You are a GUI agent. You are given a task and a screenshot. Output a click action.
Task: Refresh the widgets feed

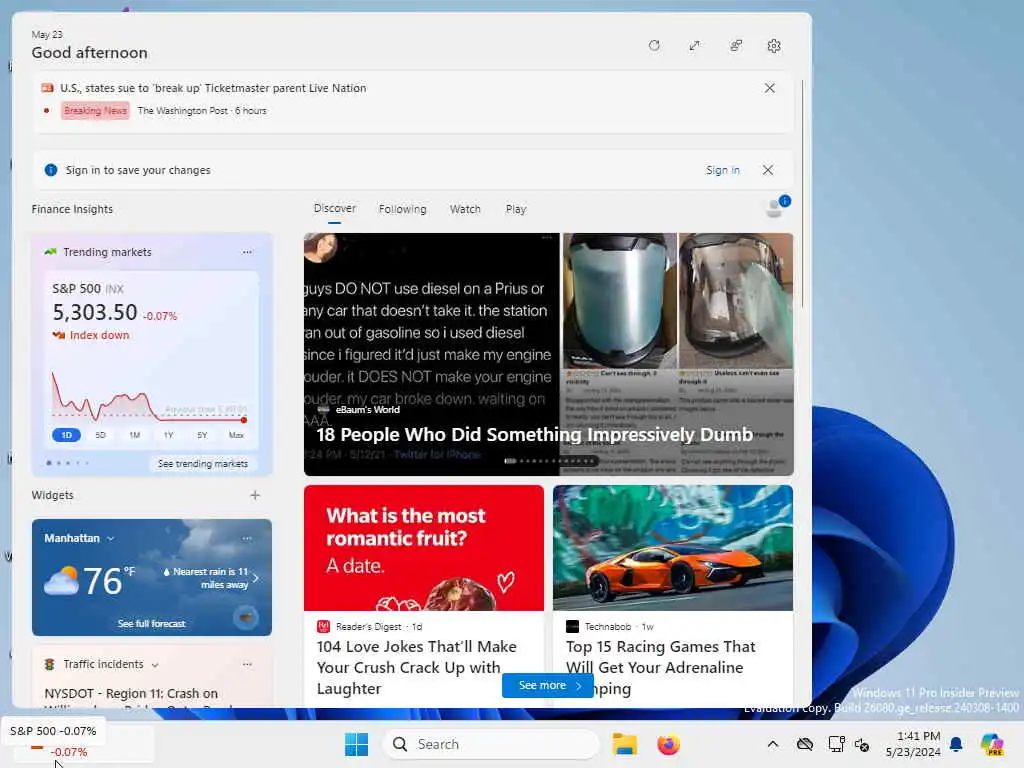tap(654, 46)
